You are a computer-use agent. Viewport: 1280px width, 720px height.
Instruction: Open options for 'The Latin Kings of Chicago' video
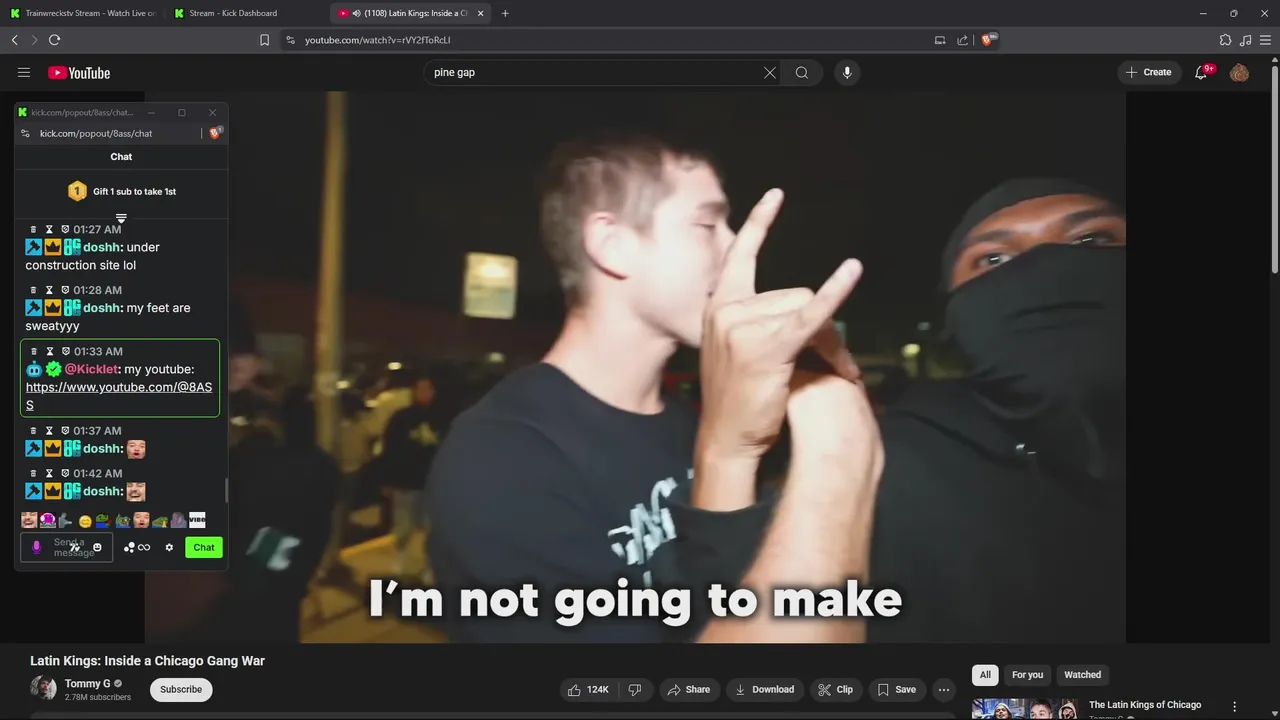(1235, 706)
